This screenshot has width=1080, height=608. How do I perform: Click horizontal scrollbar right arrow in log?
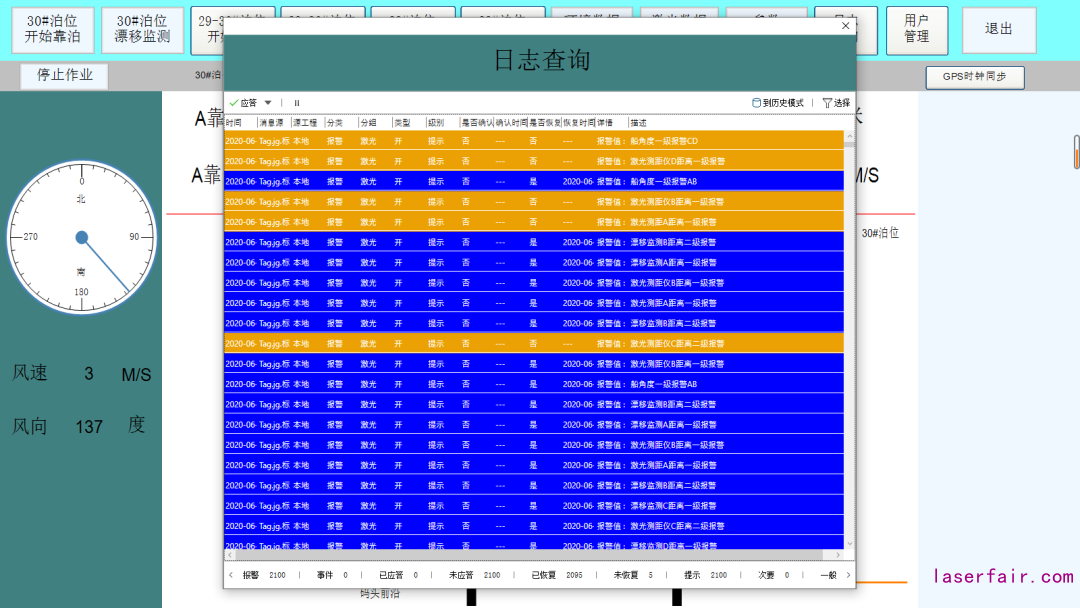[838, 555]
